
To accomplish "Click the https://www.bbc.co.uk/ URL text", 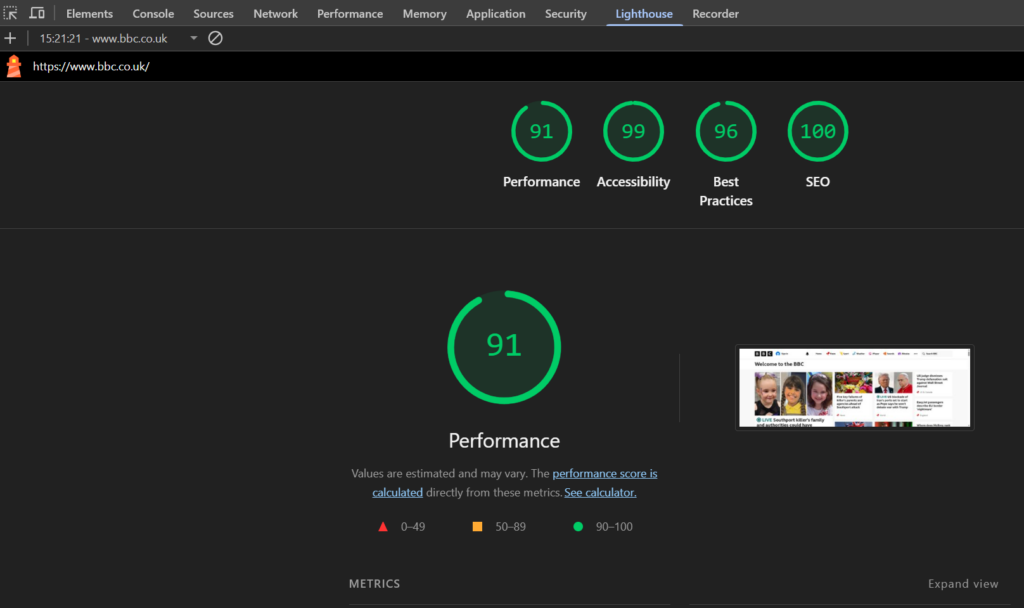I will (x=91, y=67).
